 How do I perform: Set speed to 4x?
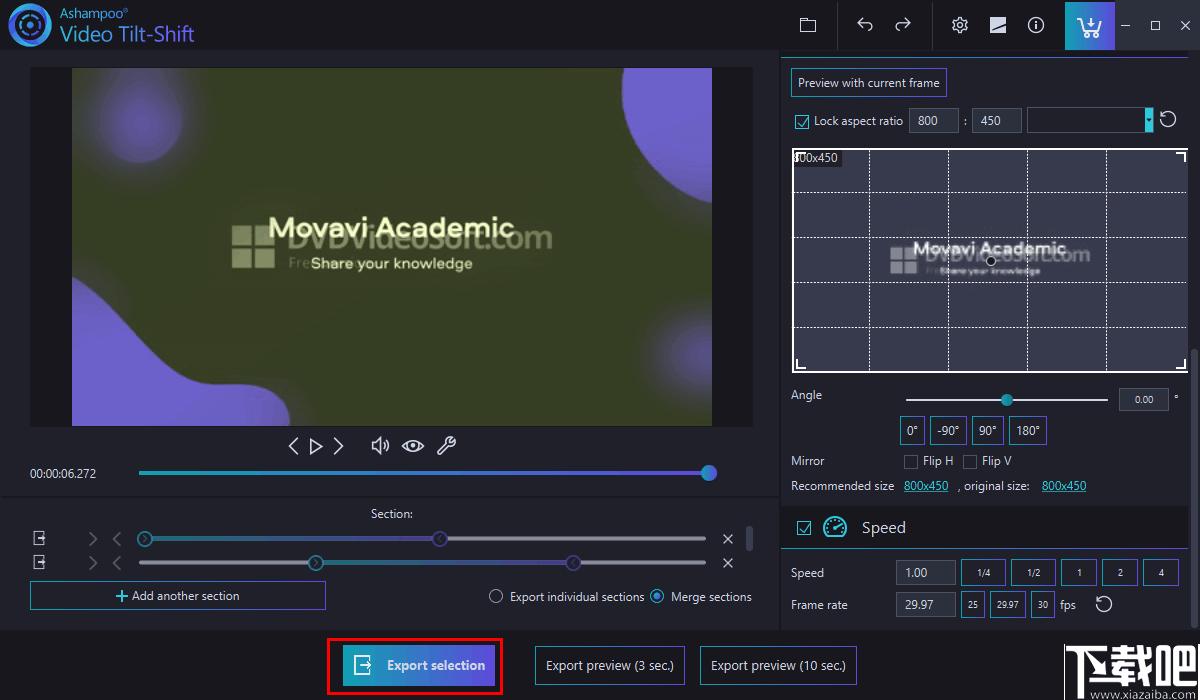point(1161,573)
